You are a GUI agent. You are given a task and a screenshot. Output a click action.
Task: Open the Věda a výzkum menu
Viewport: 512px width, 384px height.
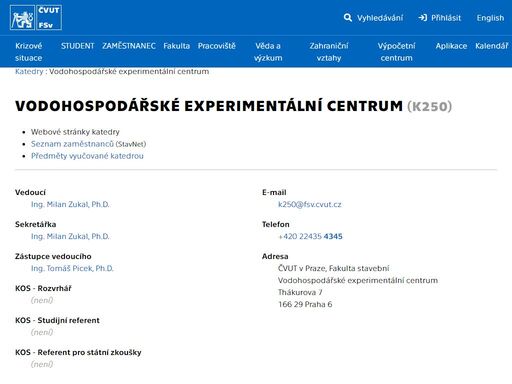coord(268,52)
